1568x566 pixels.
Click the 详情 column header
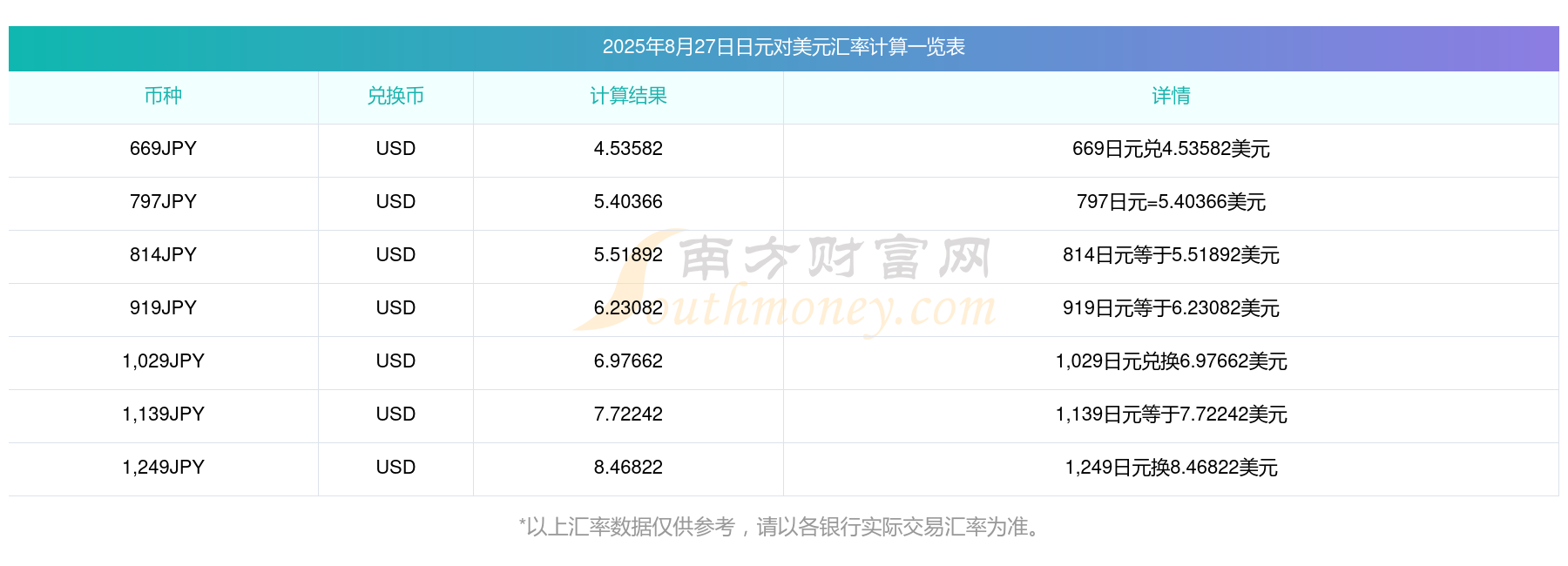[1171, 96]
